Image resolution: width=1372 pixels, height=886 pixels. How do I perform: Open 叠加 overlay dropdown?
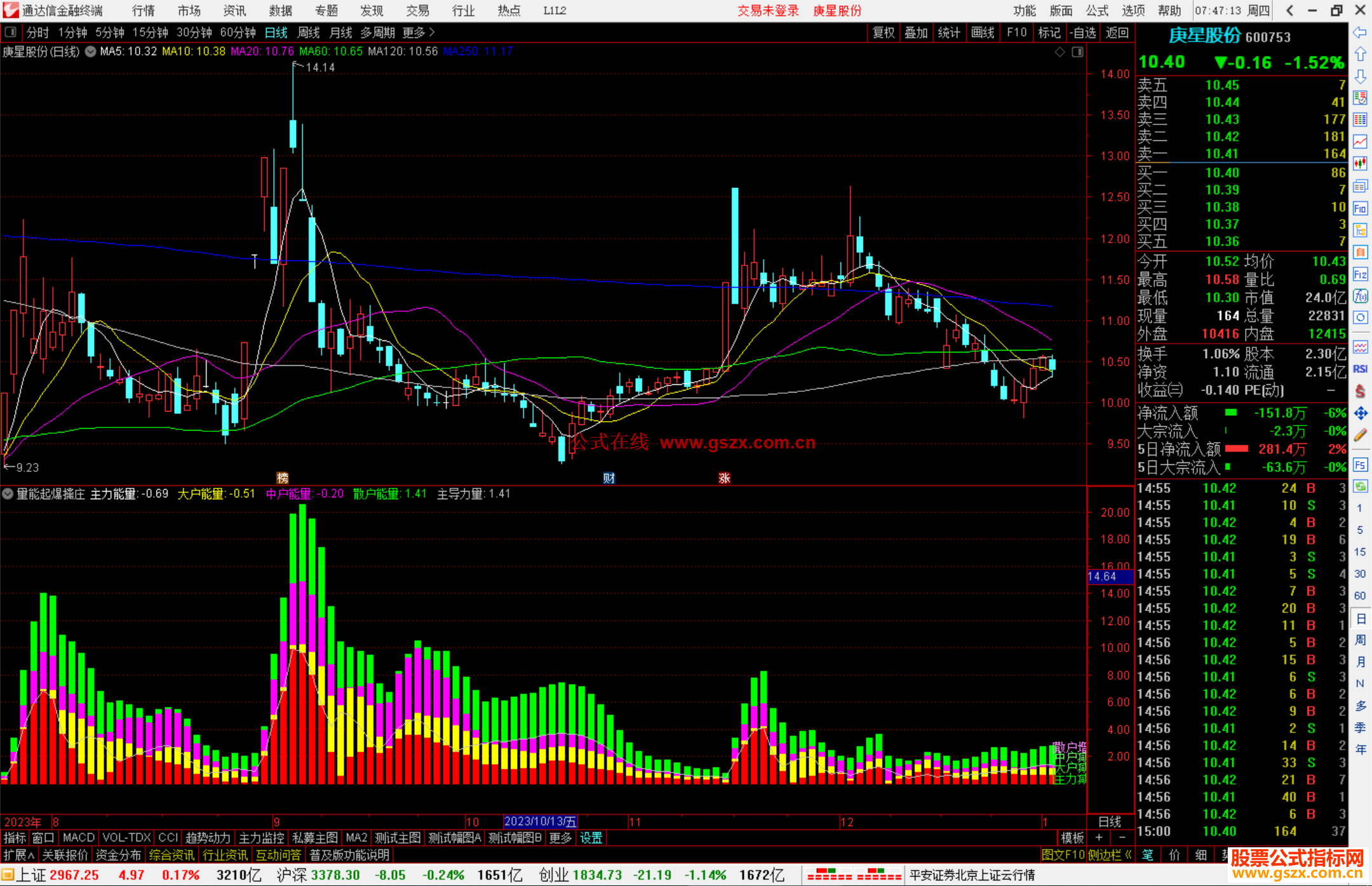pos(916,32)
